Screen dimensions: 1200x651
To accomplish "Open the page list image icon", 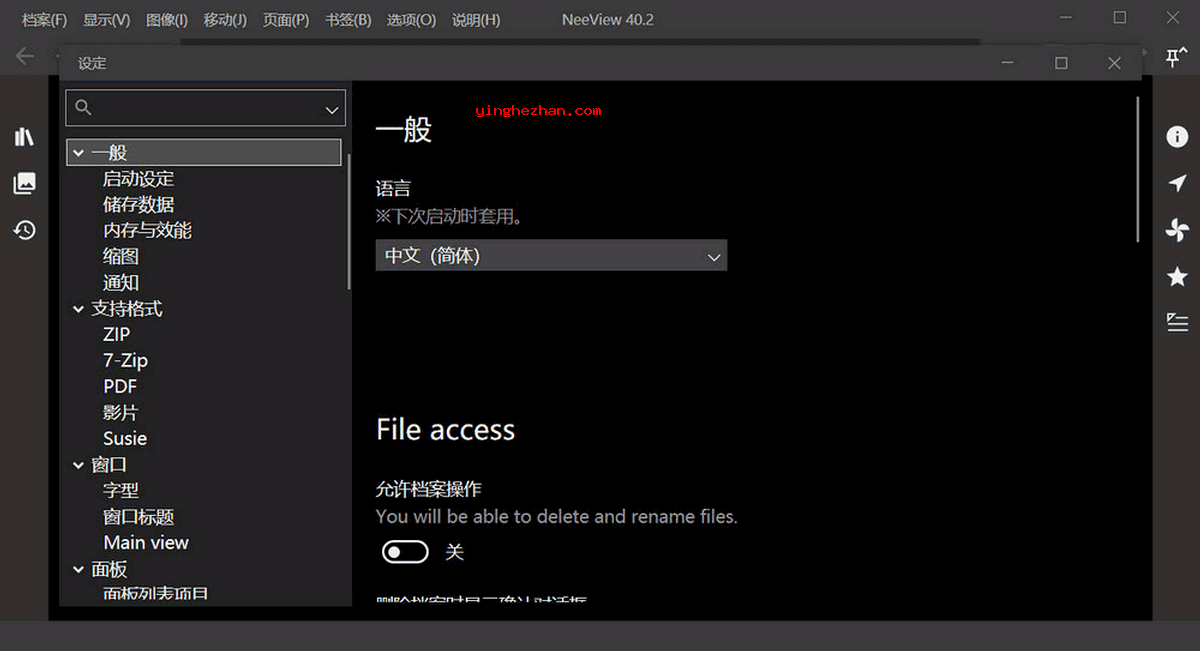I will 24,183.
